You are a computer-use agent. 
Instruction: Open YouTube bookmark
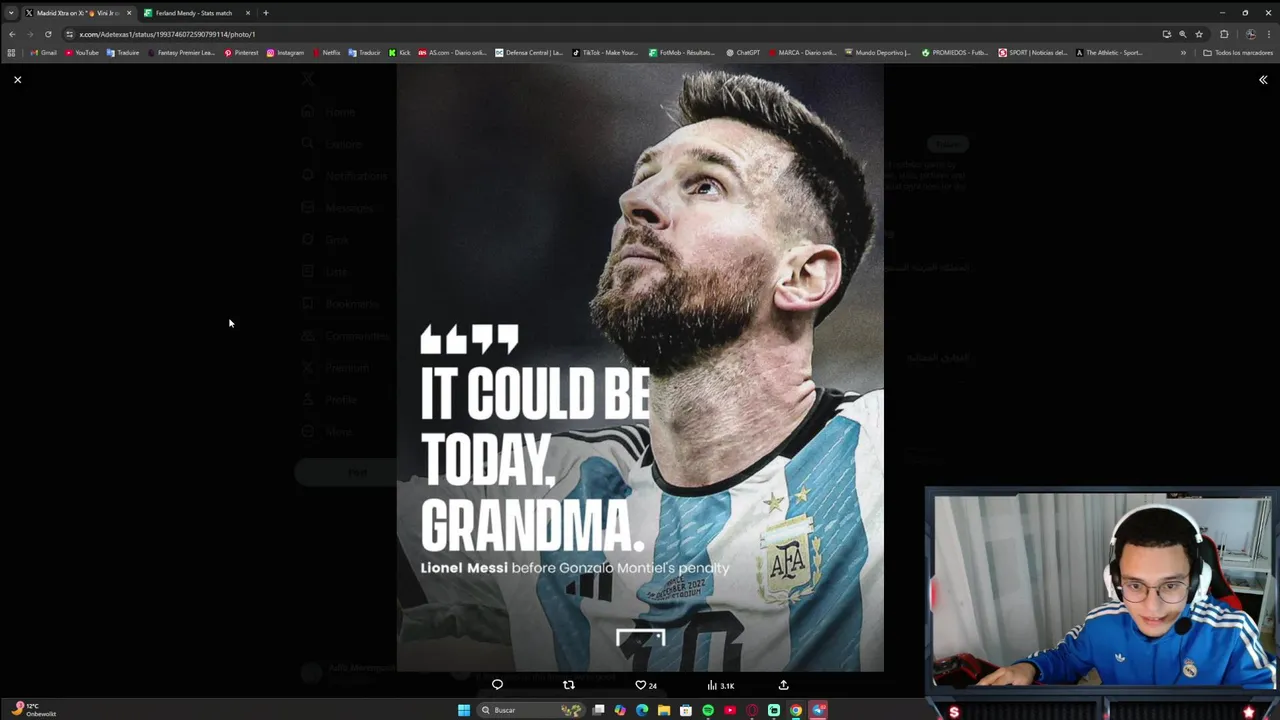pos(82,53)
